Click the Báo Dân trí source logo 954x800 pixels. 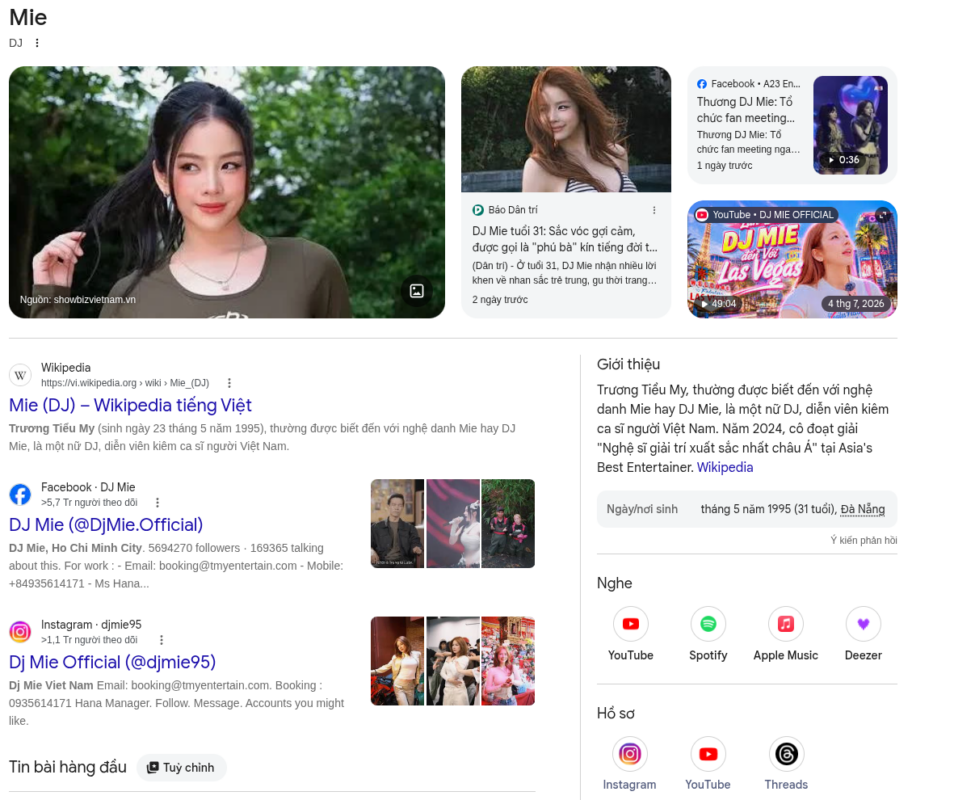[478, 210]
